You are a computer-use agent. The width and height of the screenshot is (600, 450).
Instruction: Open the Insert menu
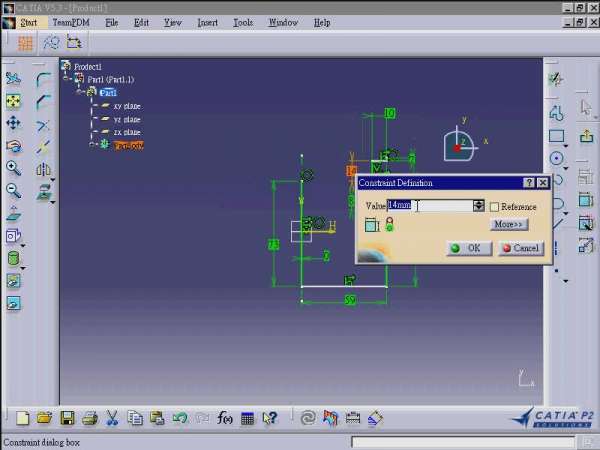point(208,21)
